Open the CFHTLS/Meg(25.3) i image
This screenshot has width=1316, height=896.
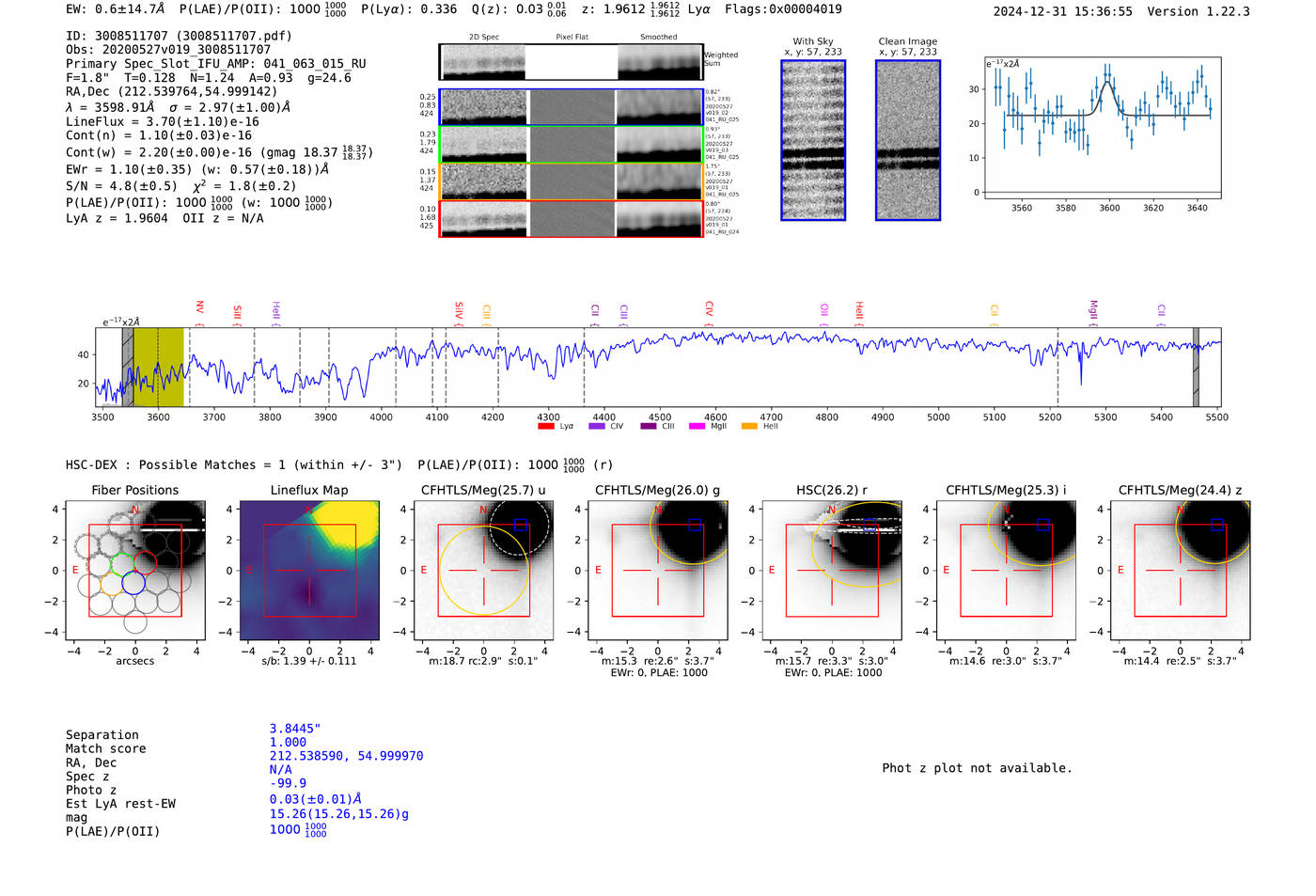pos(1006,570)
